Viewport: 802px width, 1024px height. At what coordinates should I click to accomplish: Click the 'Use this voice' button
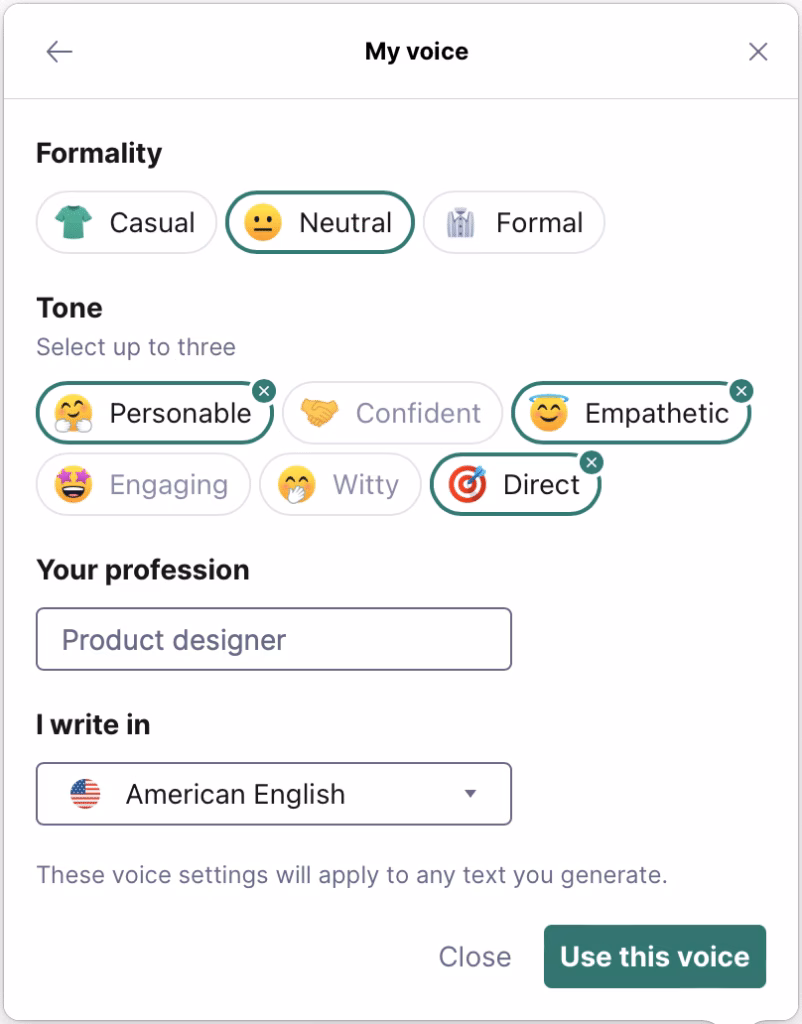pos(654,956)
